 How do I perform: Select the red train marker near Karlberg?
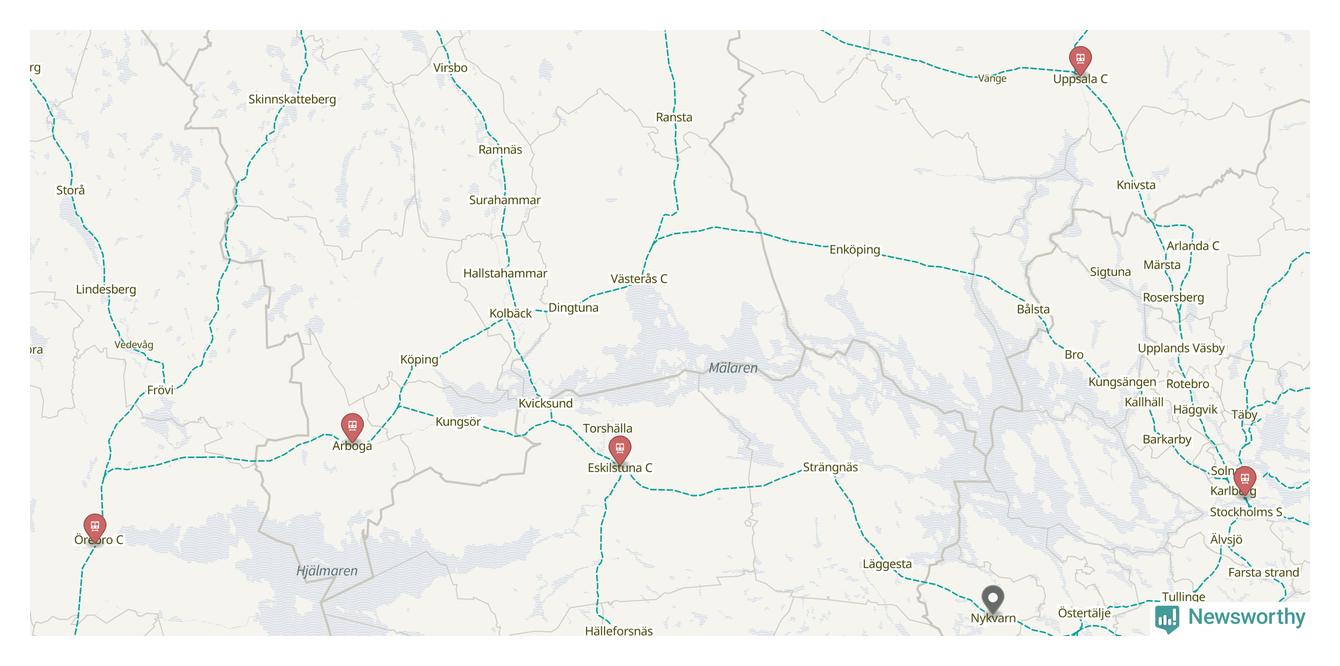1245,481
